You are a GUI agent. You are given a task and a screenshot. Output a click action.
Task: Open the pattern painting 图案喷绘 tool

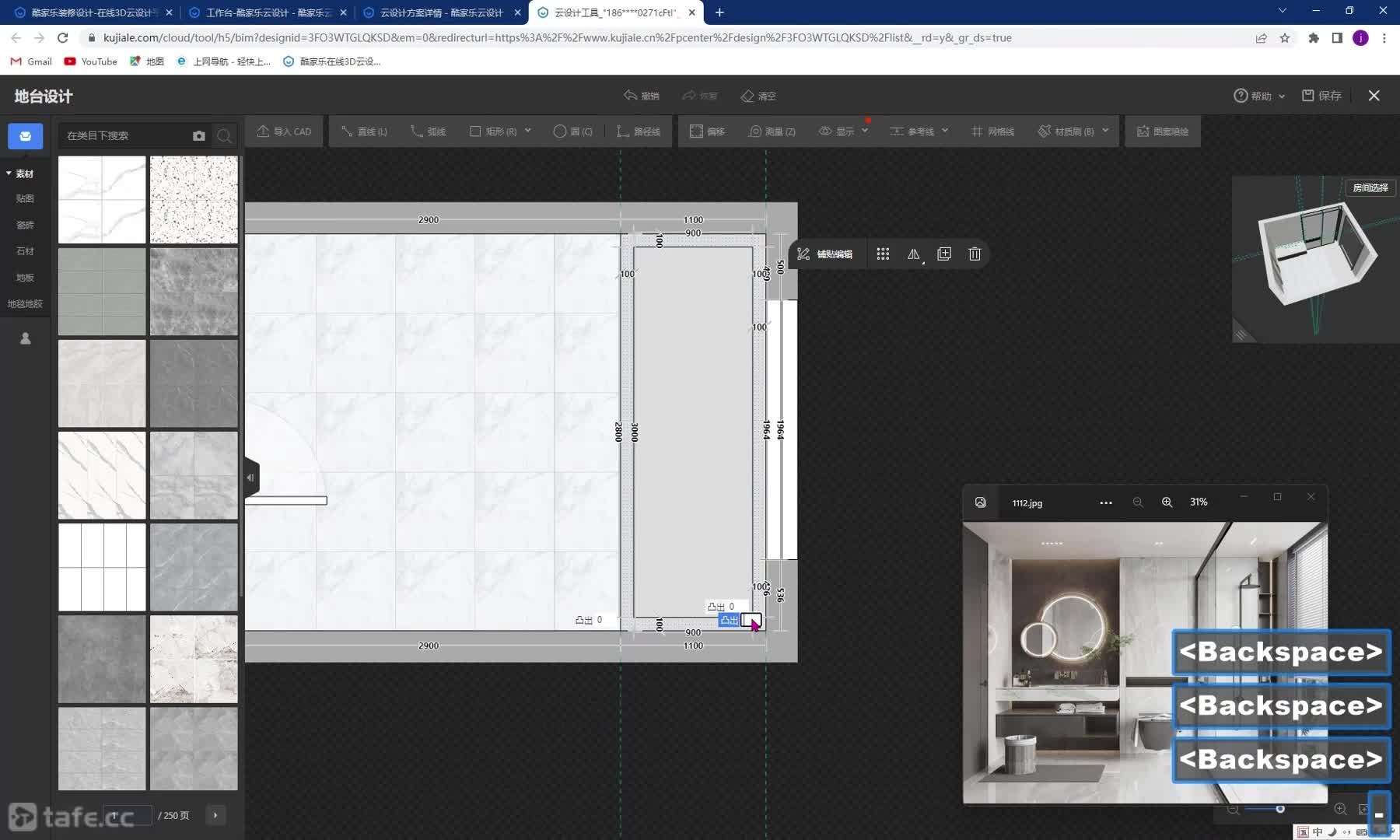pyautogui.click(x=1162, y=131)
